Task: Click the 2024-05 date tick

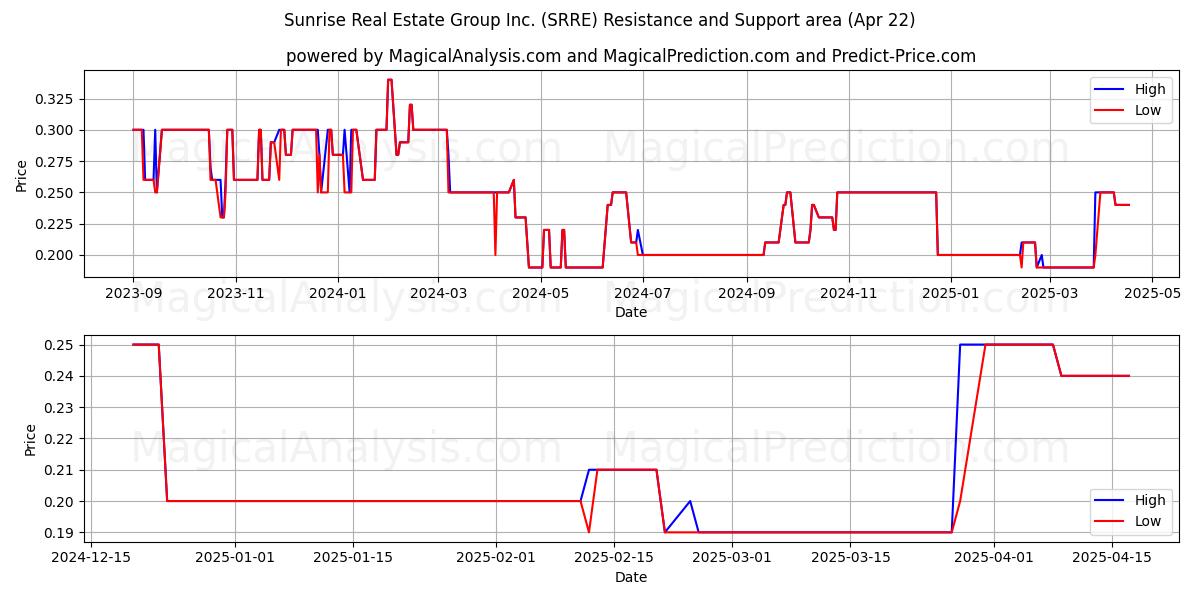Action: [540, 294]
